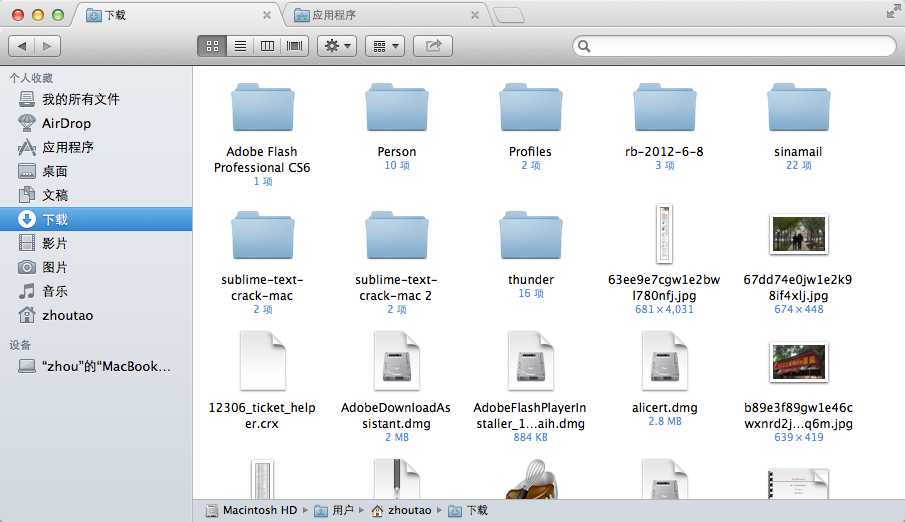Click the rb-2012-6-8 folder name label
This screenshot has width=905, height=522.
(x=664, y=152)
